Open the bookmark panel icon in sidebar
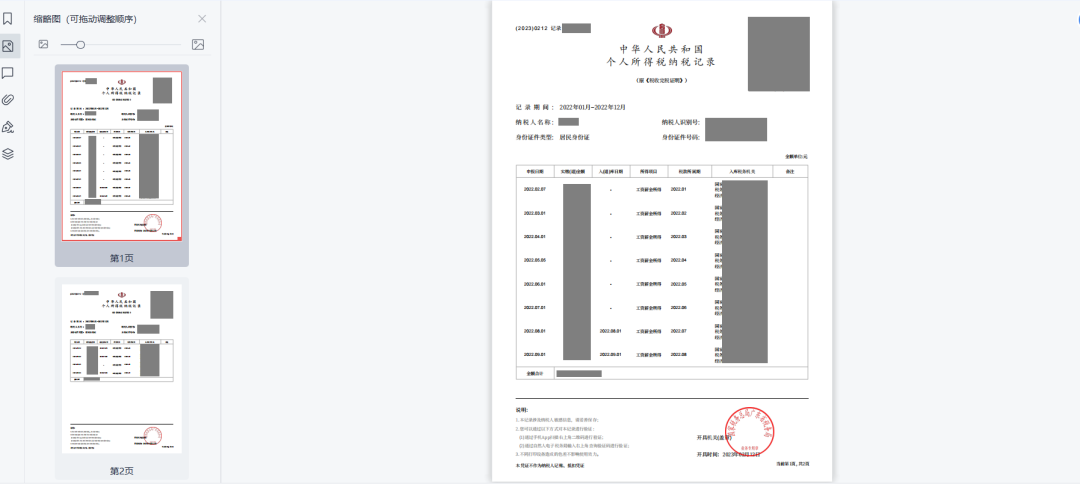1080x484 pixels. tap(8, 19)
